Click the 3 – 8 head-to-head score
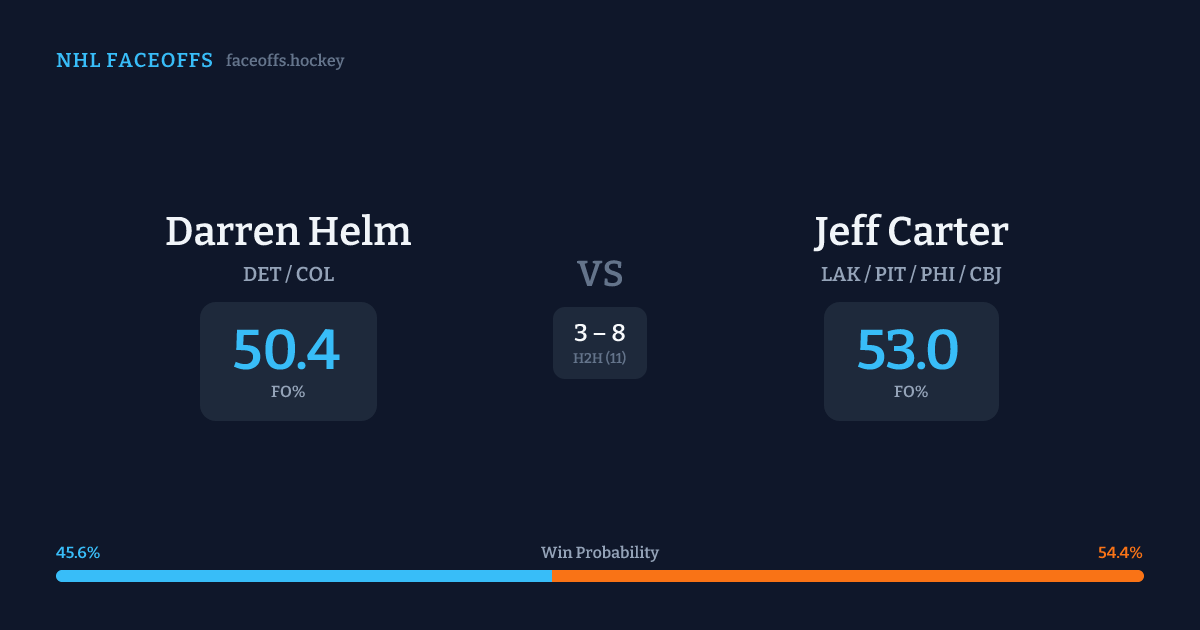The height and width of the screenshot is (630, 1200). coord(600,333)
